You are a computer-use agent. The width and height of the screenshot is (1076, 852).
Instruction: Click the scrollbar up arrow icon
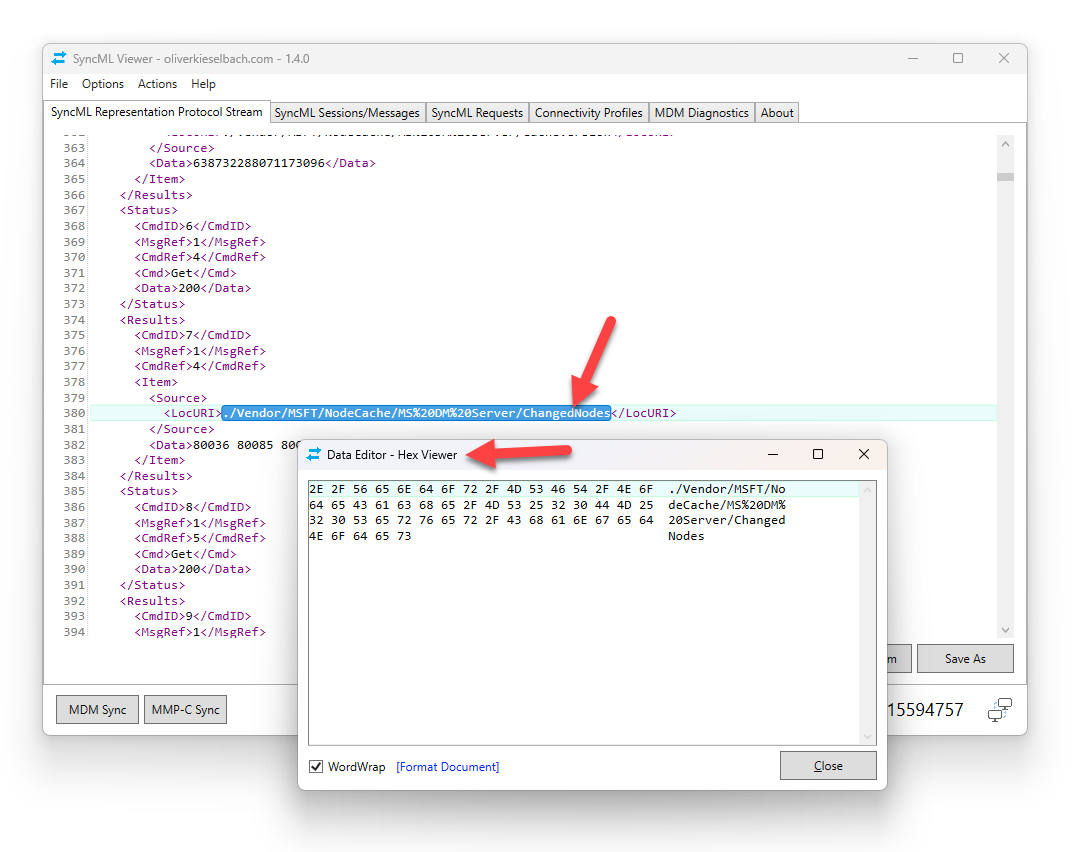[x=1005, y=142]
